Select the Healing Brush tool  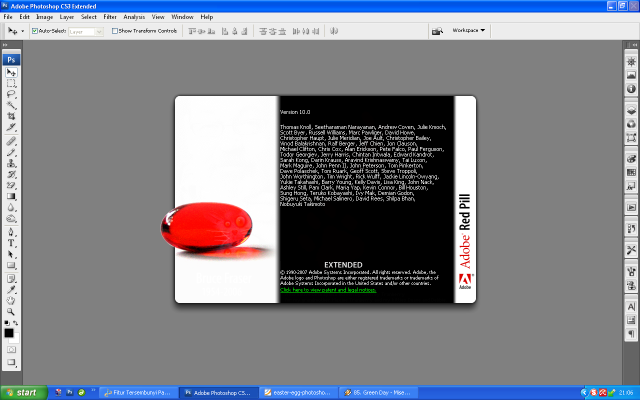11,141
